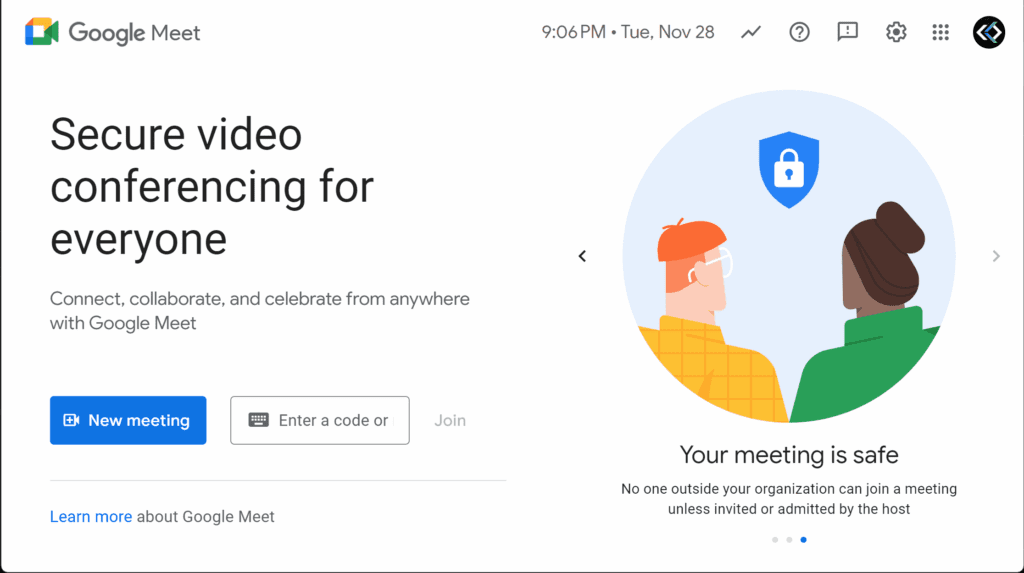Open the Settings gear icon
The image size is (1024, 573).
896,32
